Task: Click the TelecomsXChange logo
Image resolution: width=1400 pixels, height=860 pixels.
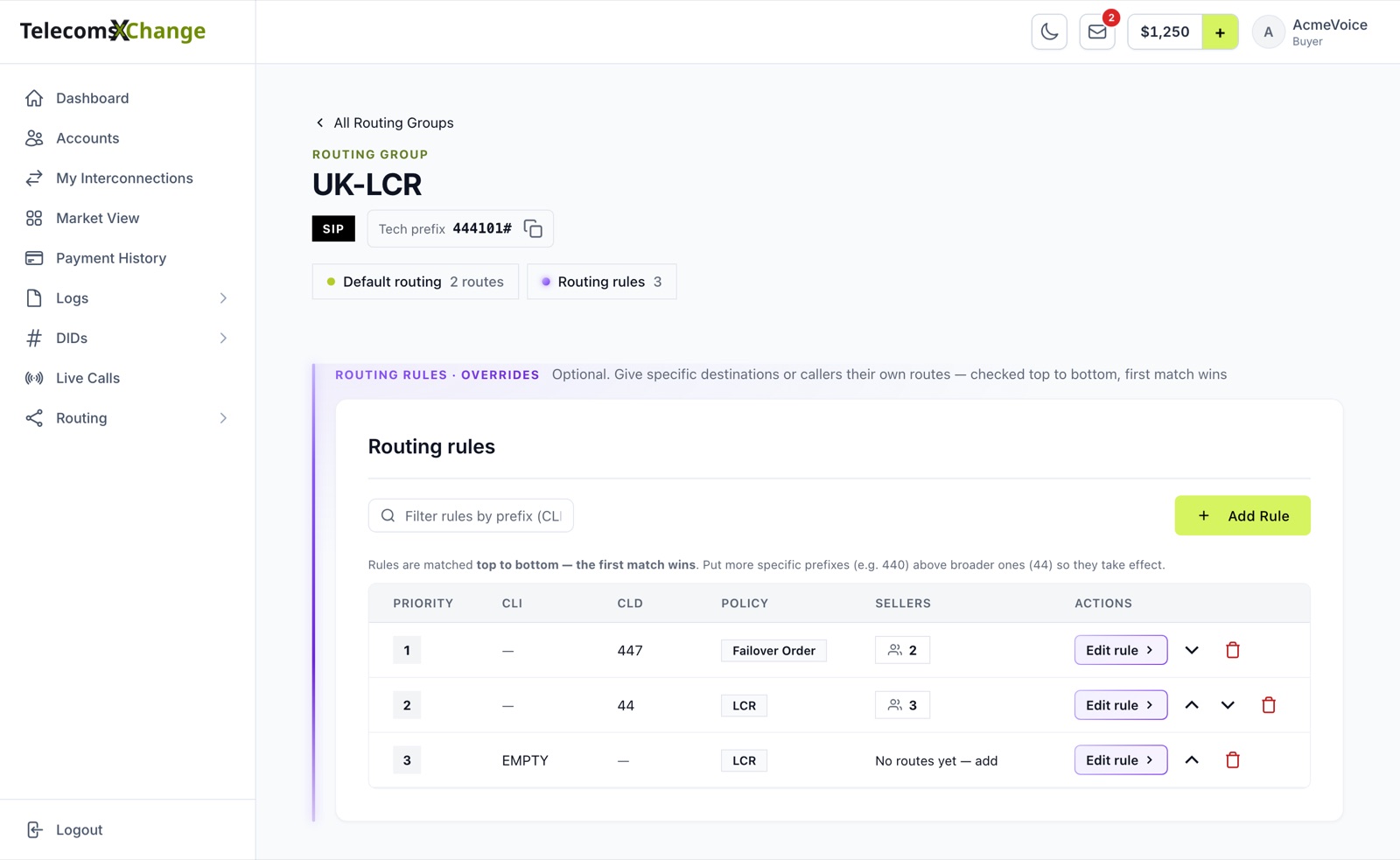Action: (x=113, y=31)
